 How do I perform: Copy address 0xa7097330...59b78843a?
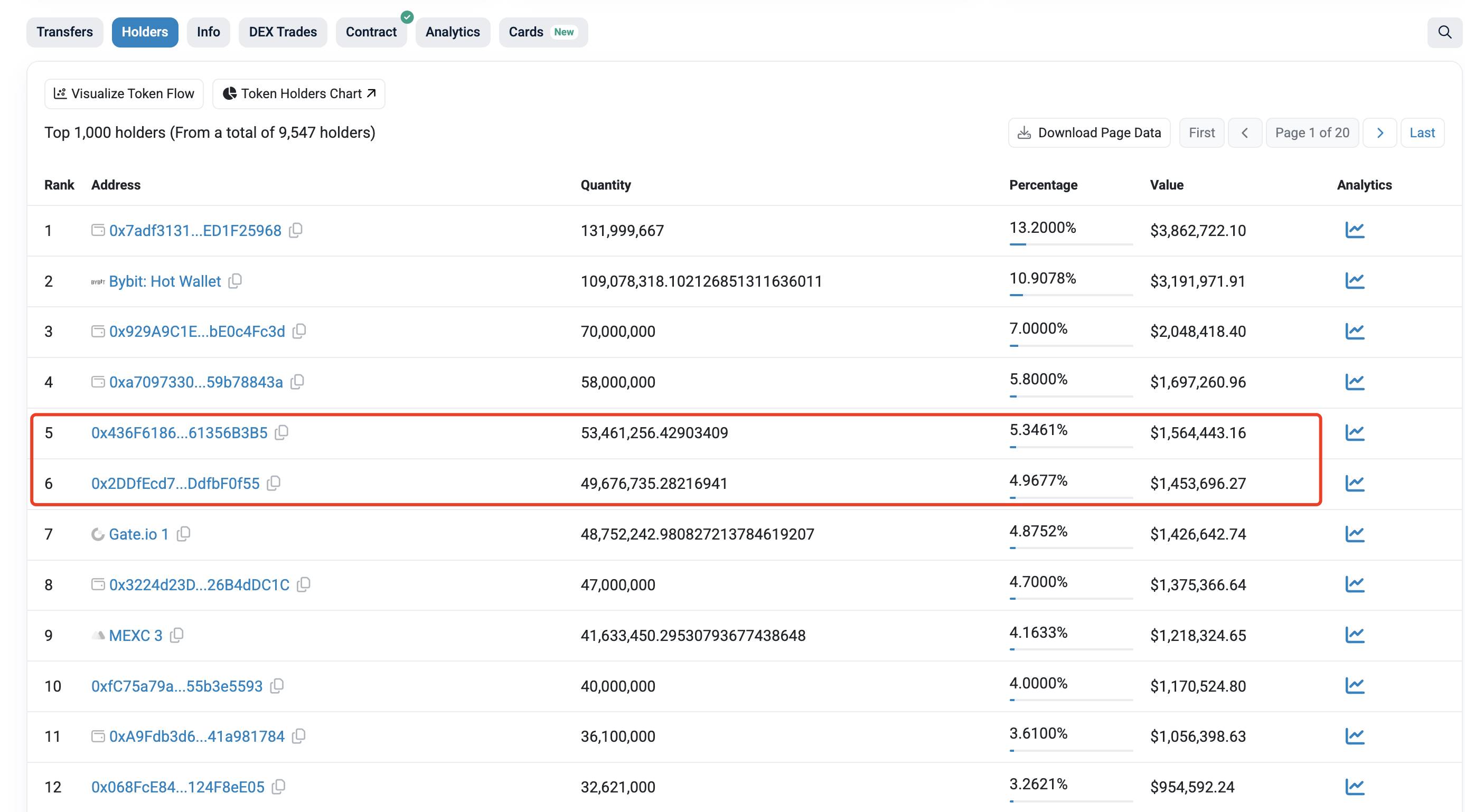pos(297,382)
